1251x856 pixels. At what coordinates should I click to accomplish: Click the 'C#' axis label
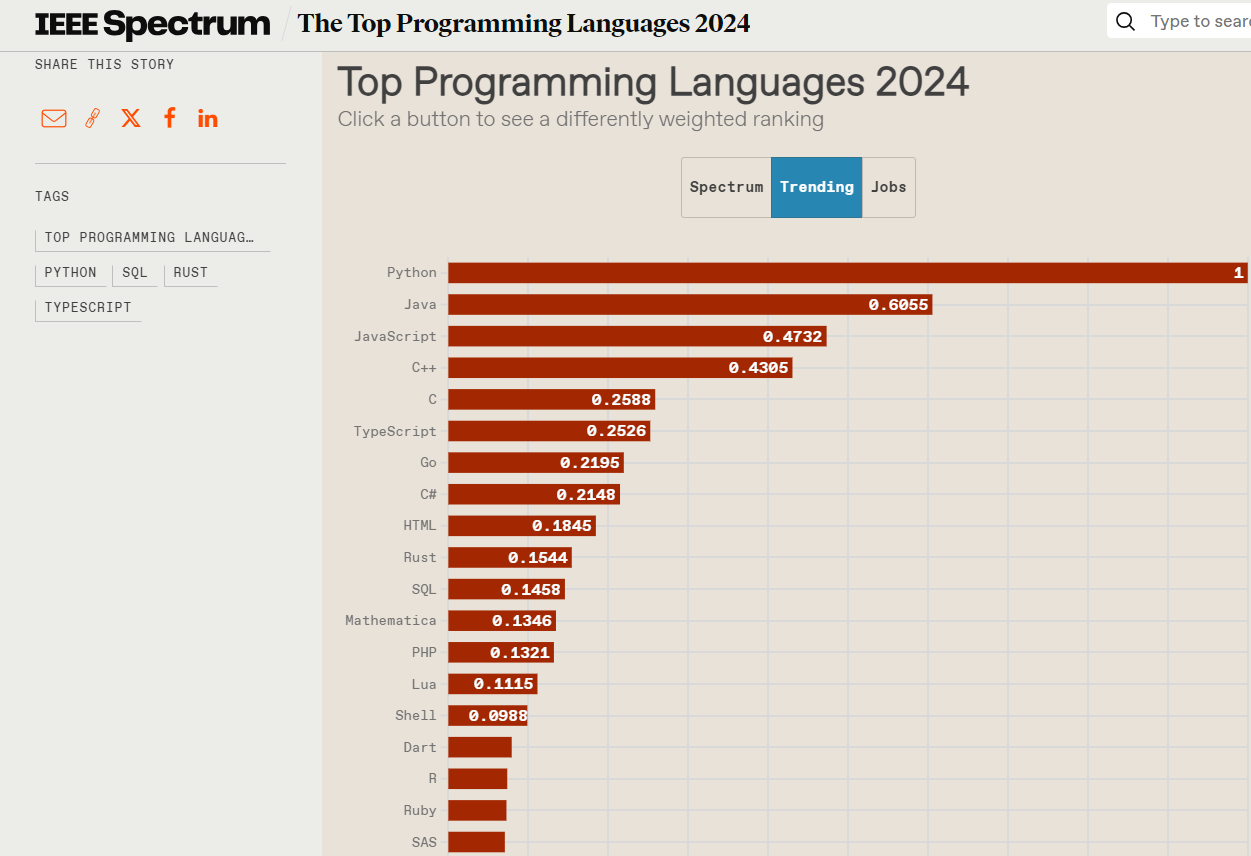point(429,495)
